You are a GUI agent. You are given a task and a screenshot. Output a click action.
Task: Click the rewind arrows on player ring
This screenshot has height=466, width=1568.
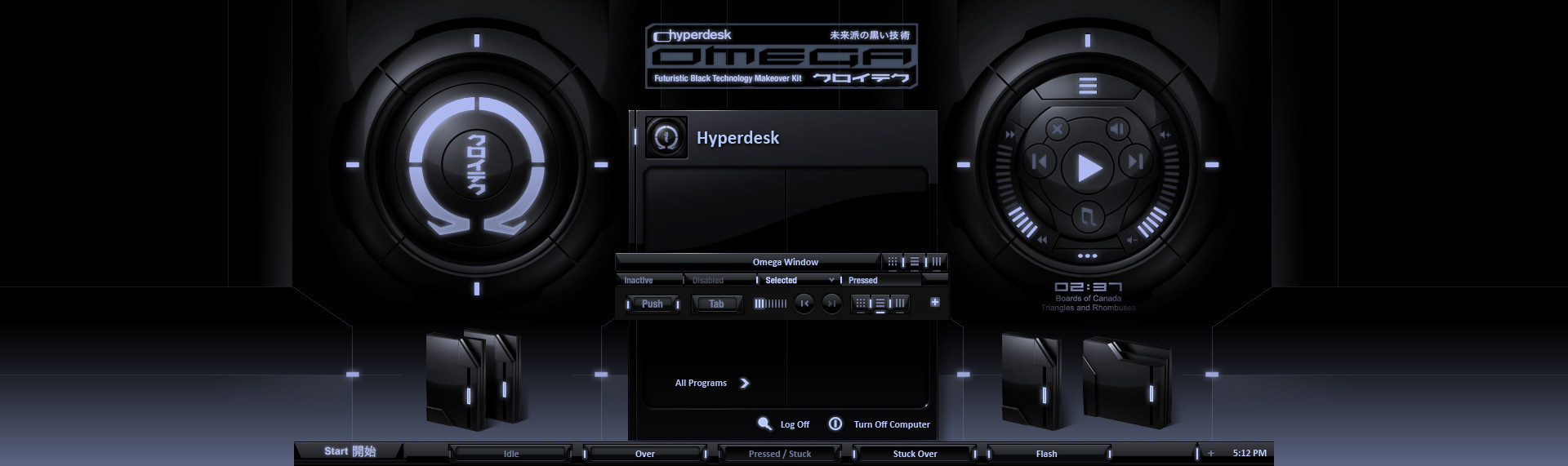1042,240
